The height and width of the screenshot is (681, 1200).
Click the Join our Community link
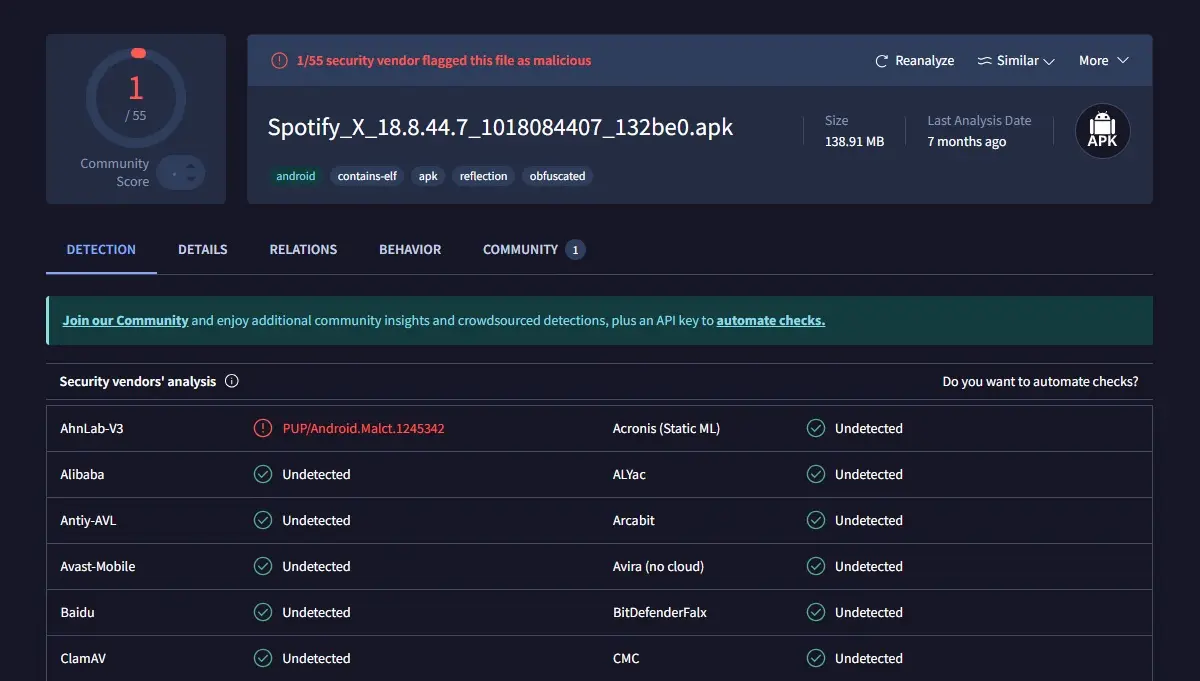pyautogui.click(x=125, y=320)
